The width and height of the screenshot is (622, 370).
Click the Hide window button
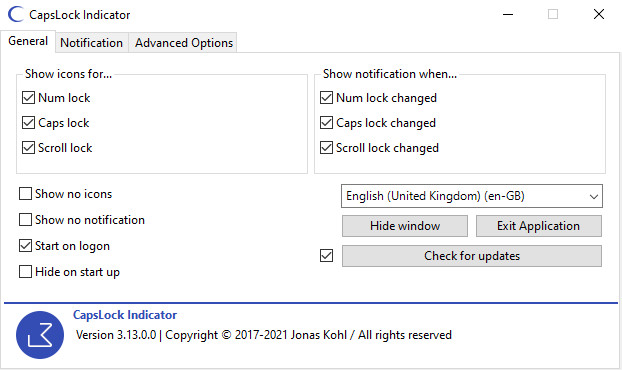[405, 226]
